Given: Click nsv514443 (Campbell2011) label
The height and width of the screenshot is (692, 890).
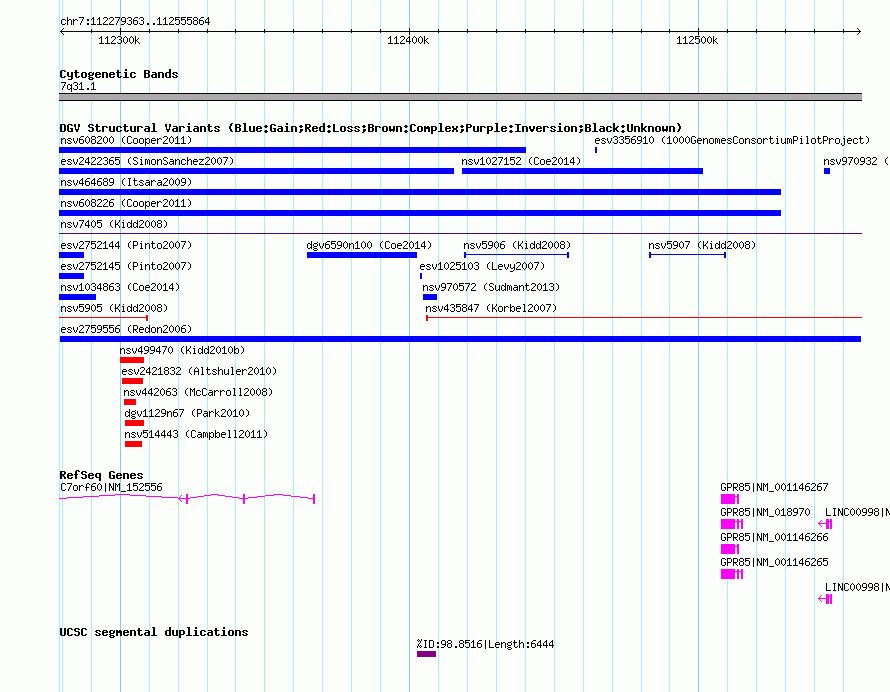Looking at the screenshot, I should click(x=196, y=434).
